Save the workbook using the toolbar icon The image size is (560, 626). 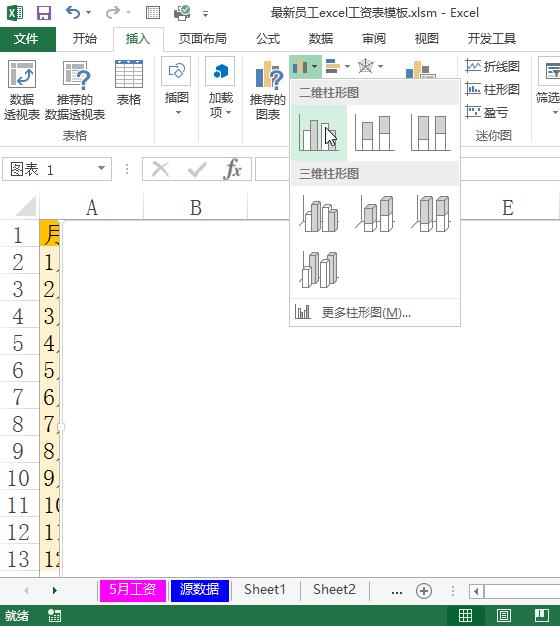[x=44, y=13]
